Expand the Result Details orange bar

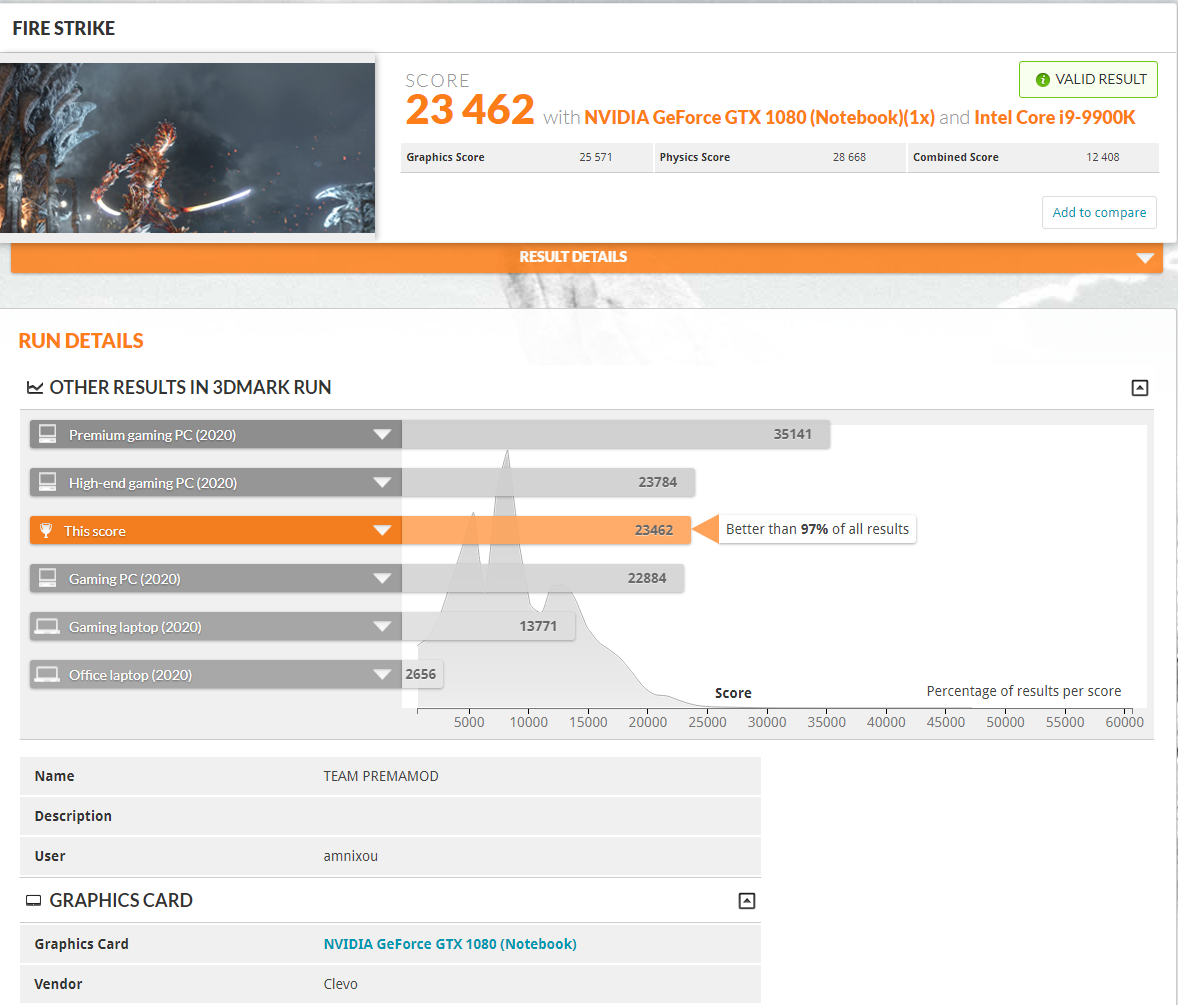pos(587,257)
